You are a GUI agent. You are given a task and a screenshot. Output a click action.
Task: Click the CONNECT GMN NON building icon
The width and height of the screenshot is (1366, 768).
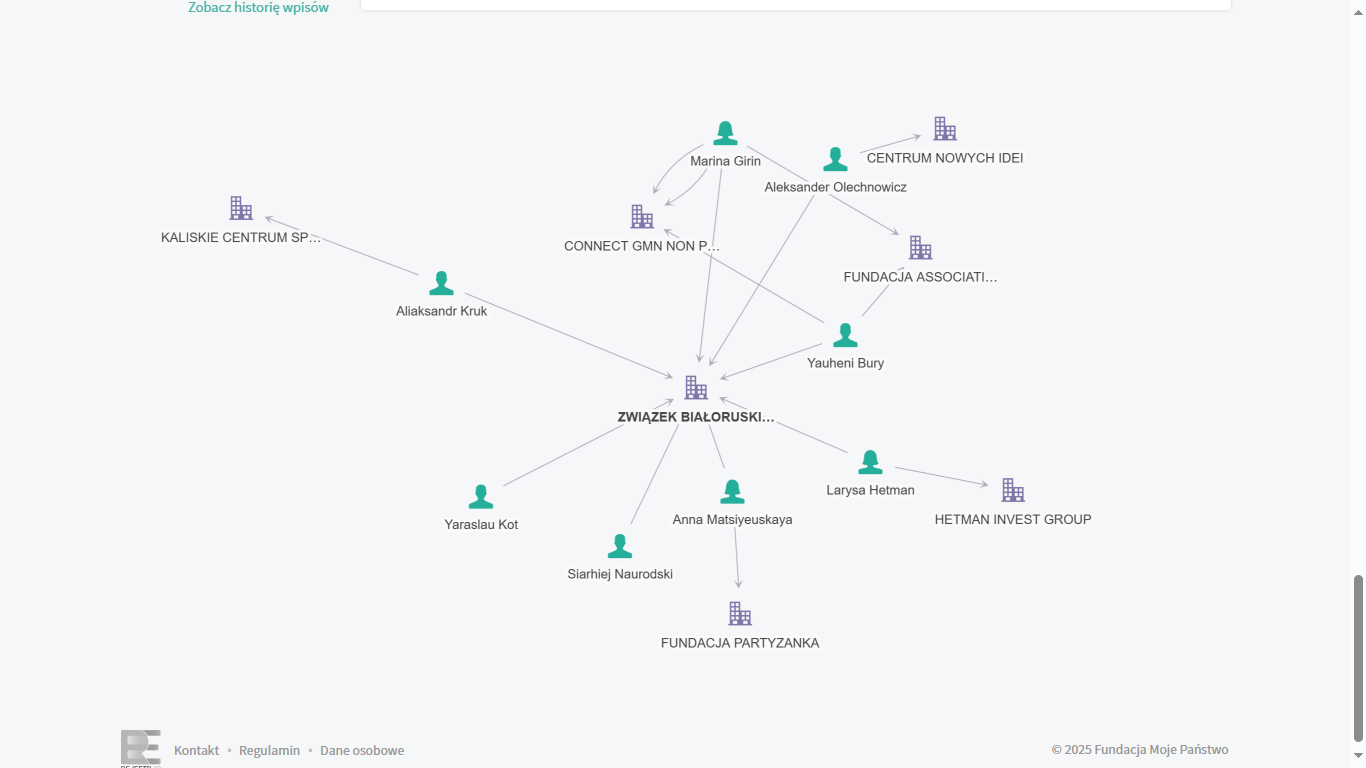click(x=642, y=216)
